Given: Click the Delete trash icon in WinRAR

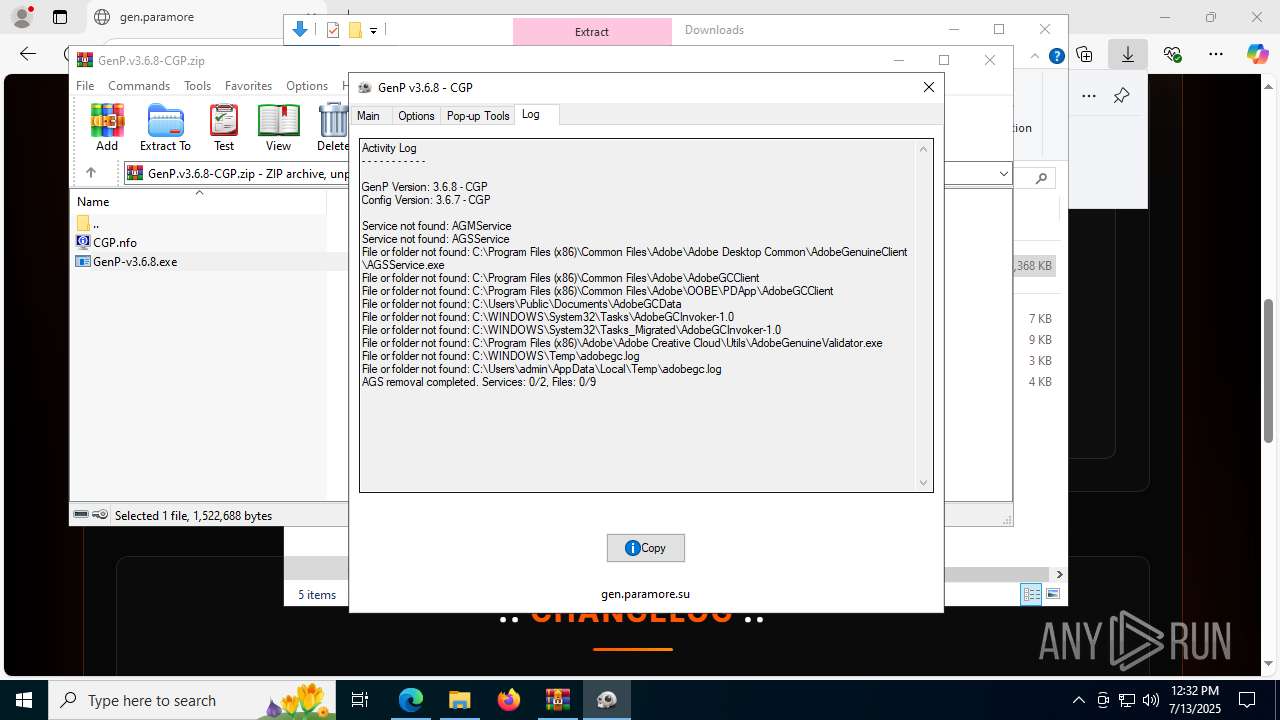Looking at the screenshot, I should click(x=333, y=127).
